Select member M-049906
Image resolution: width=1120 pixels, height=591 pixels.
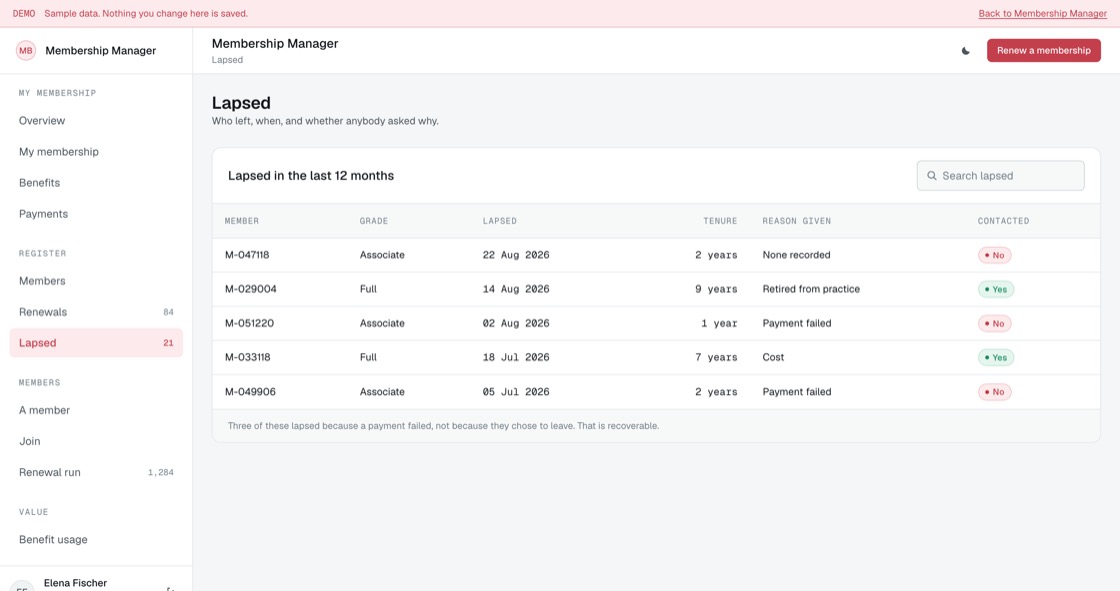(x=250, y=392)
